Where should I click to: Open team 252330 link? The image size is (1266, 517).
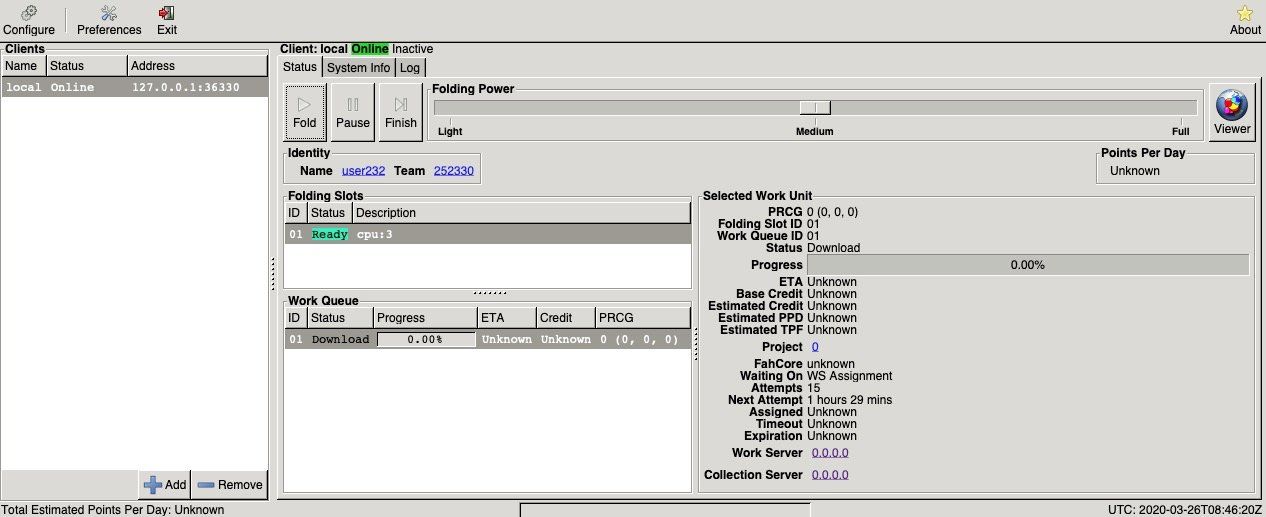tap(453, 171)
